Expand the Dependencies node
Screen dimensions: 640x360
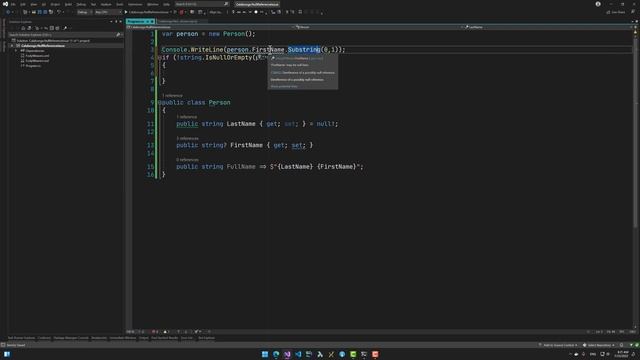coord(17,51)
